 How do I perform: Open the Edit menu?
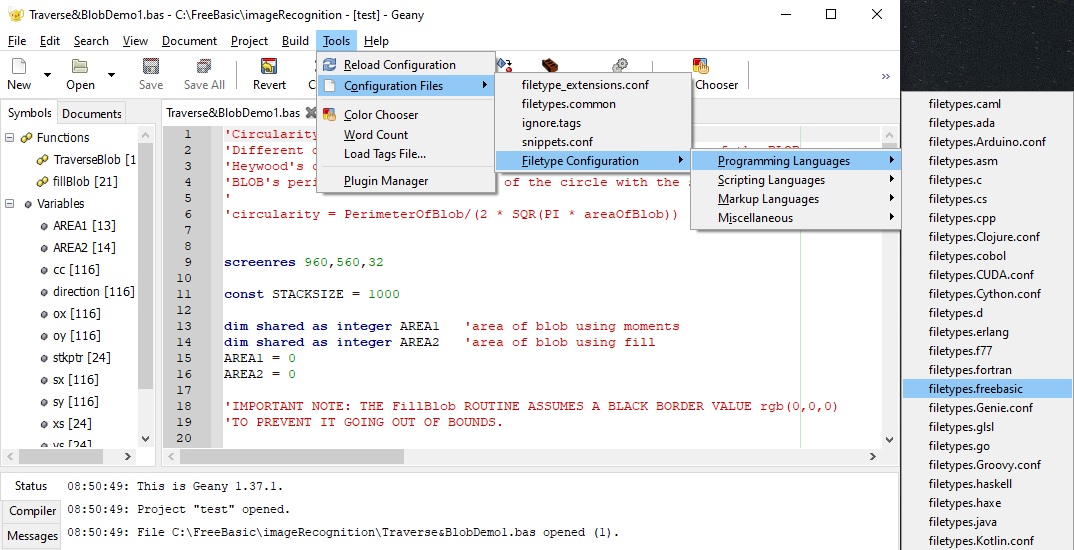point(49,41)
